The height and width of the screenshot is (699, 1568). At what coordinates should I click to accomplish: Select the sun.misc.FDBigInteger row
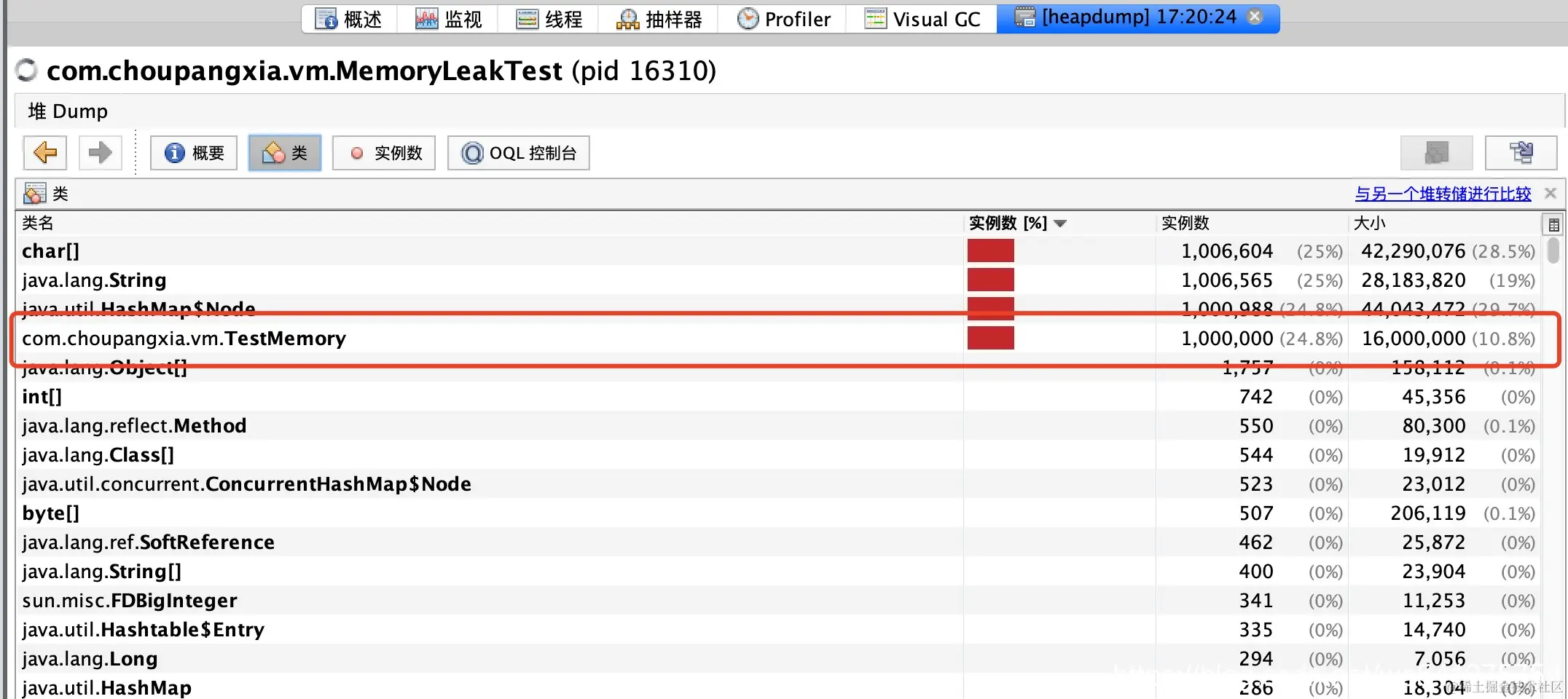[x=778, y=600]
